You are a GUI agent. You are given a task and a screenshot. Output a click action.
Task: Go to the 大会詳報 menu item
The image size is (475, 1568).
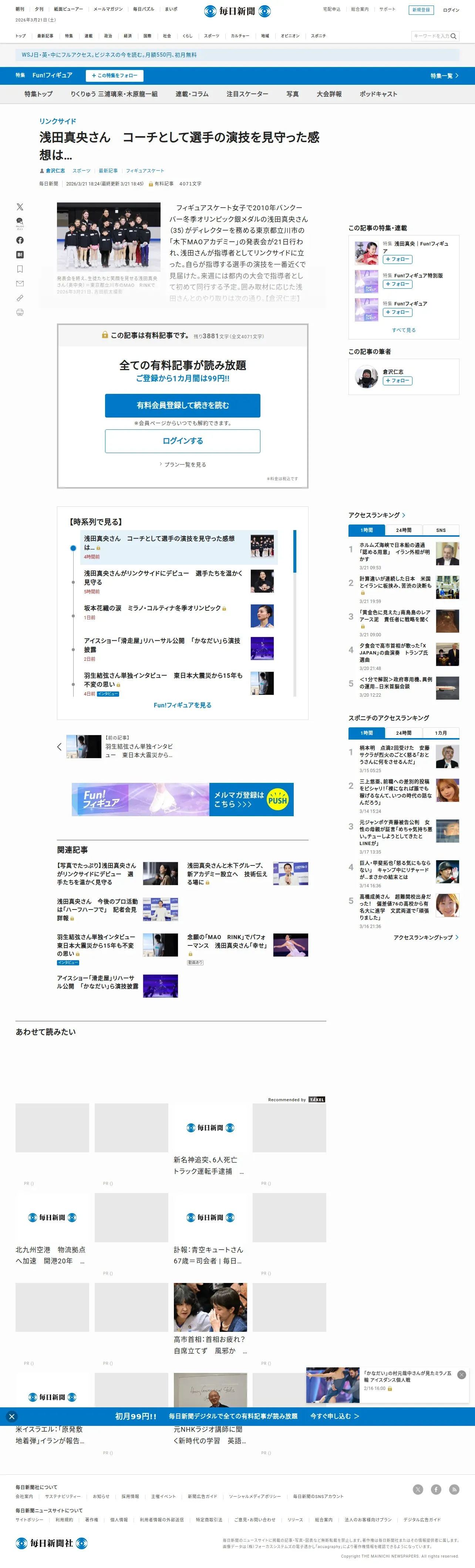[329, 94]
